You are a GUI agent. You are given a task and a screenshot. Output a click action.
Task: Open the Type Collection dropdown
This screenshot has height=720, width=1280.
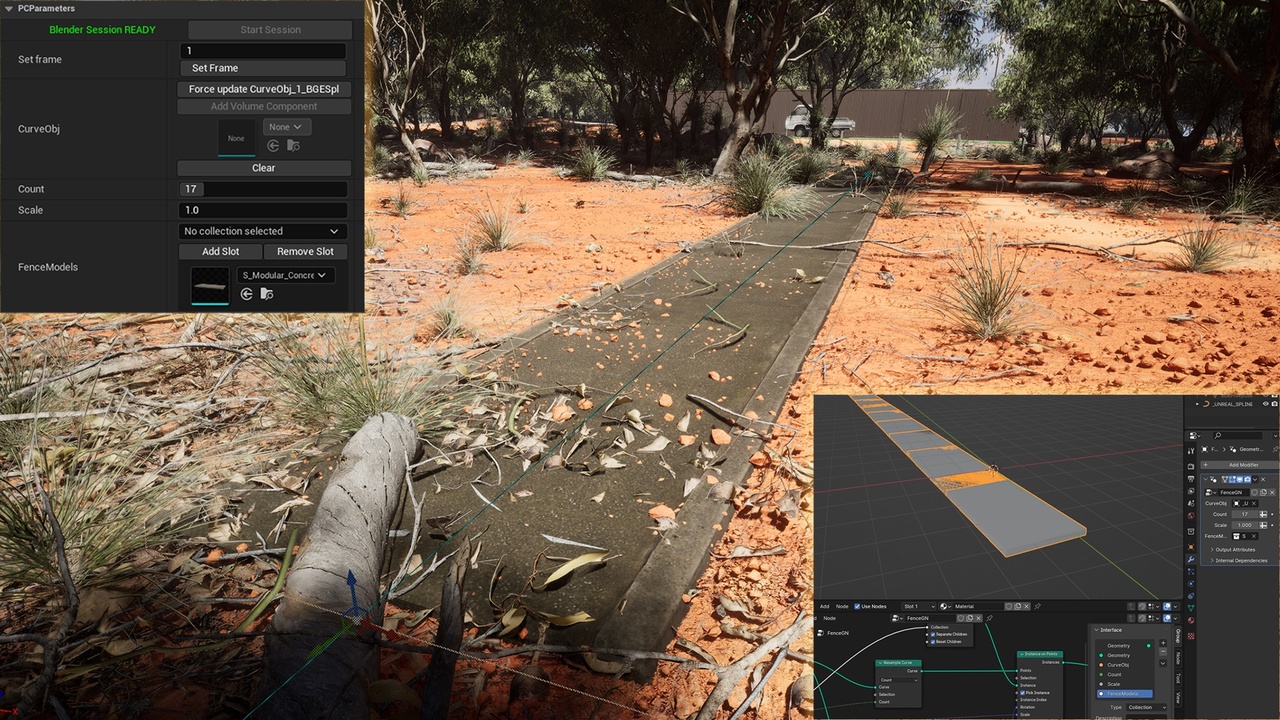(1146, 707)
